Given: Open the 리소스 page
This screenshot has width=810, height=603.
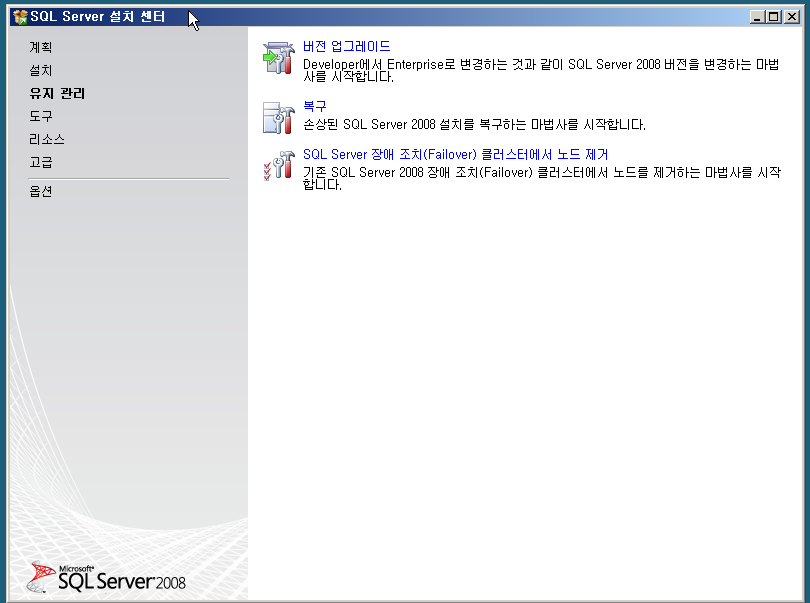Looking at the screenshot, I should point(47,140).
